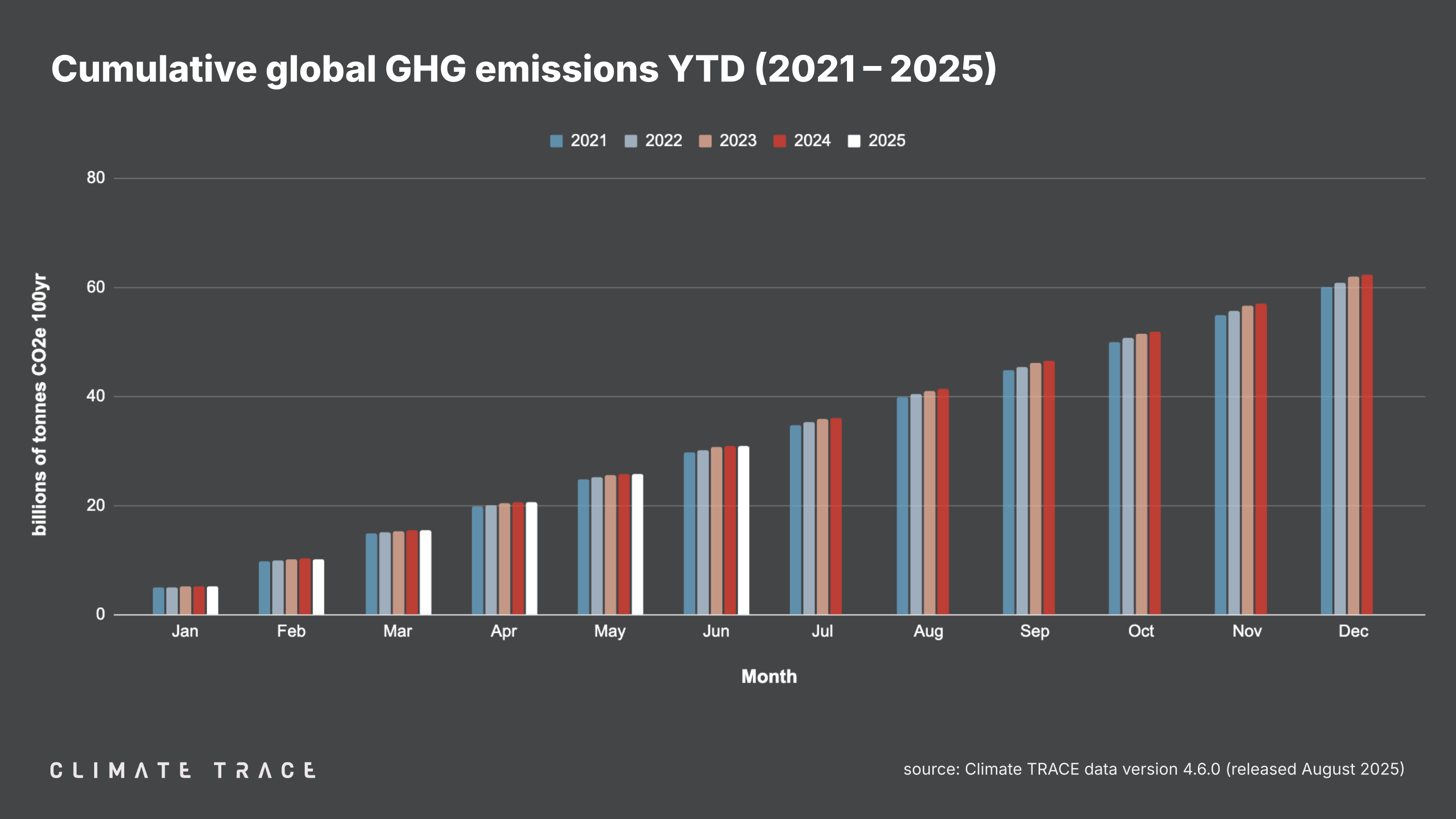The image size is (1456, 819).
Task: Click the 2024 red legend swatch
Action: (x=779, y=141)
